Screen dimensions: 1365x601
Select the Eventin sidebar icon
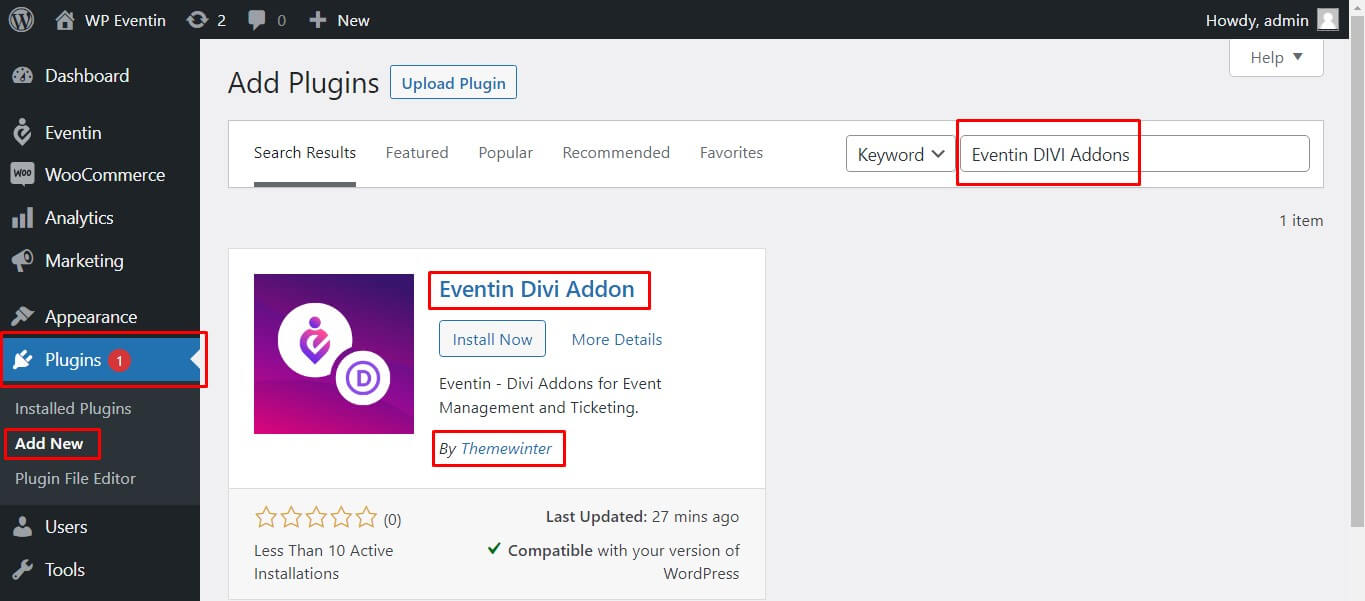tap(22, 132)
